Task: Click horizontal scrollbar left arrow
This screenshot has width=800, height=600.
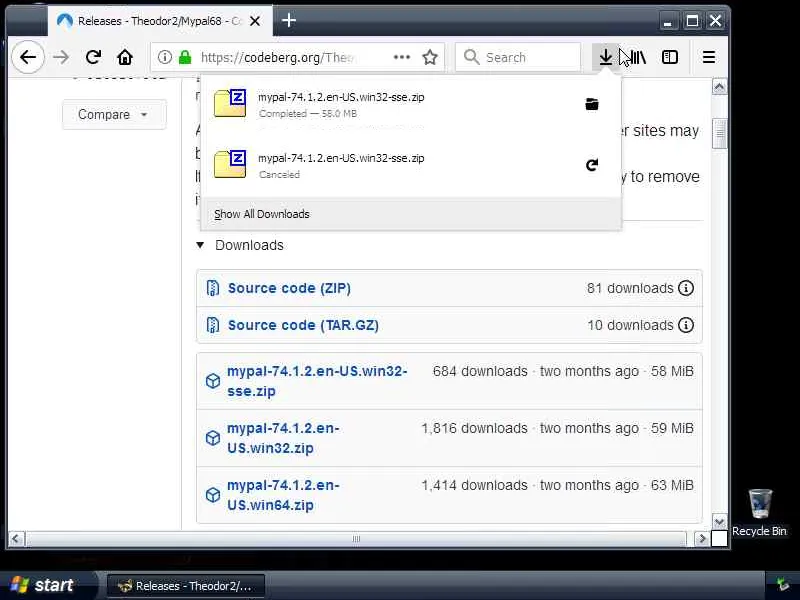Action: 16,539
